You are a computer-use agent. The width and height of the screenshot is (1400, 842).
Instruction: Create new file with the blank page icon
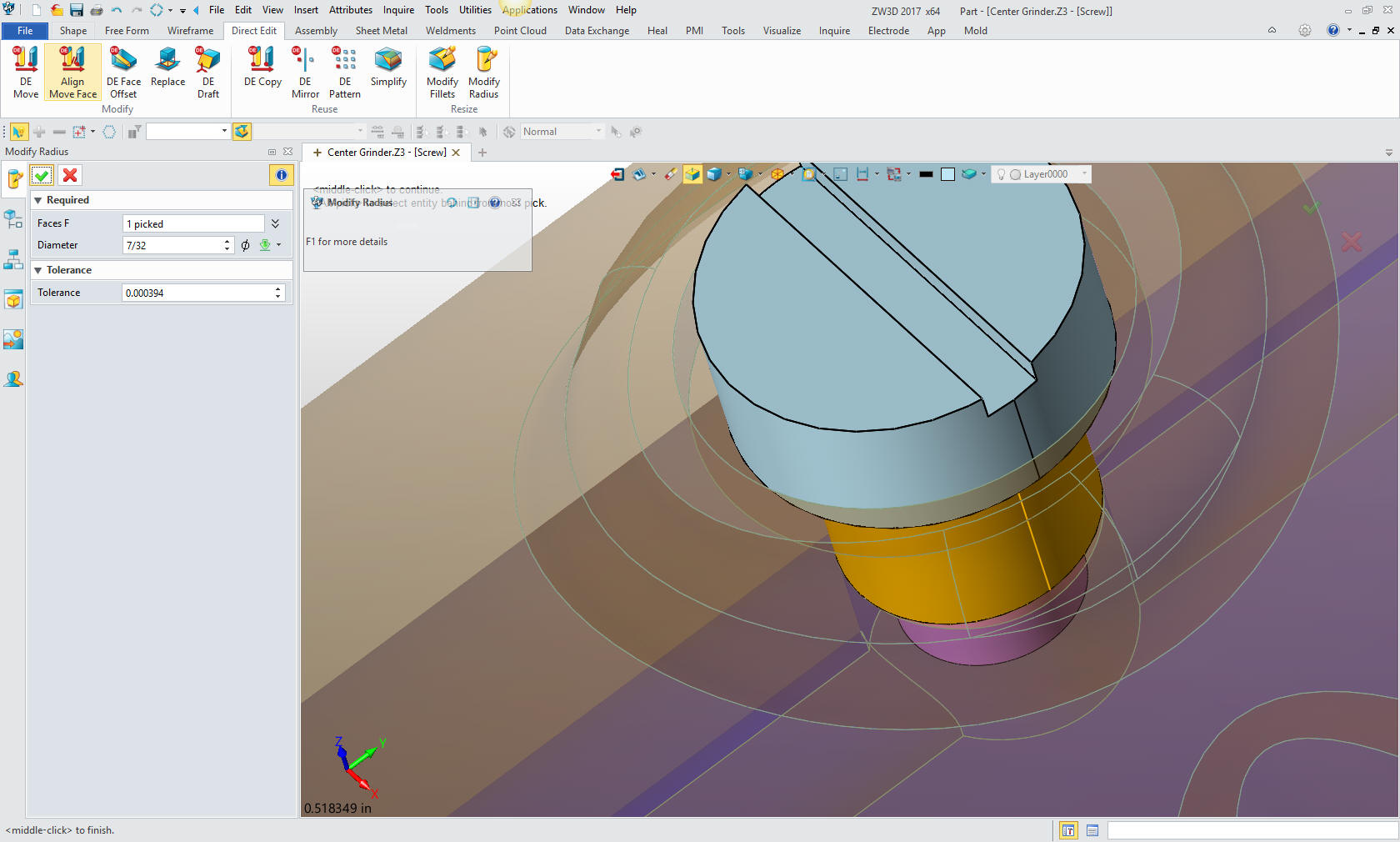(x=36, y=10)
